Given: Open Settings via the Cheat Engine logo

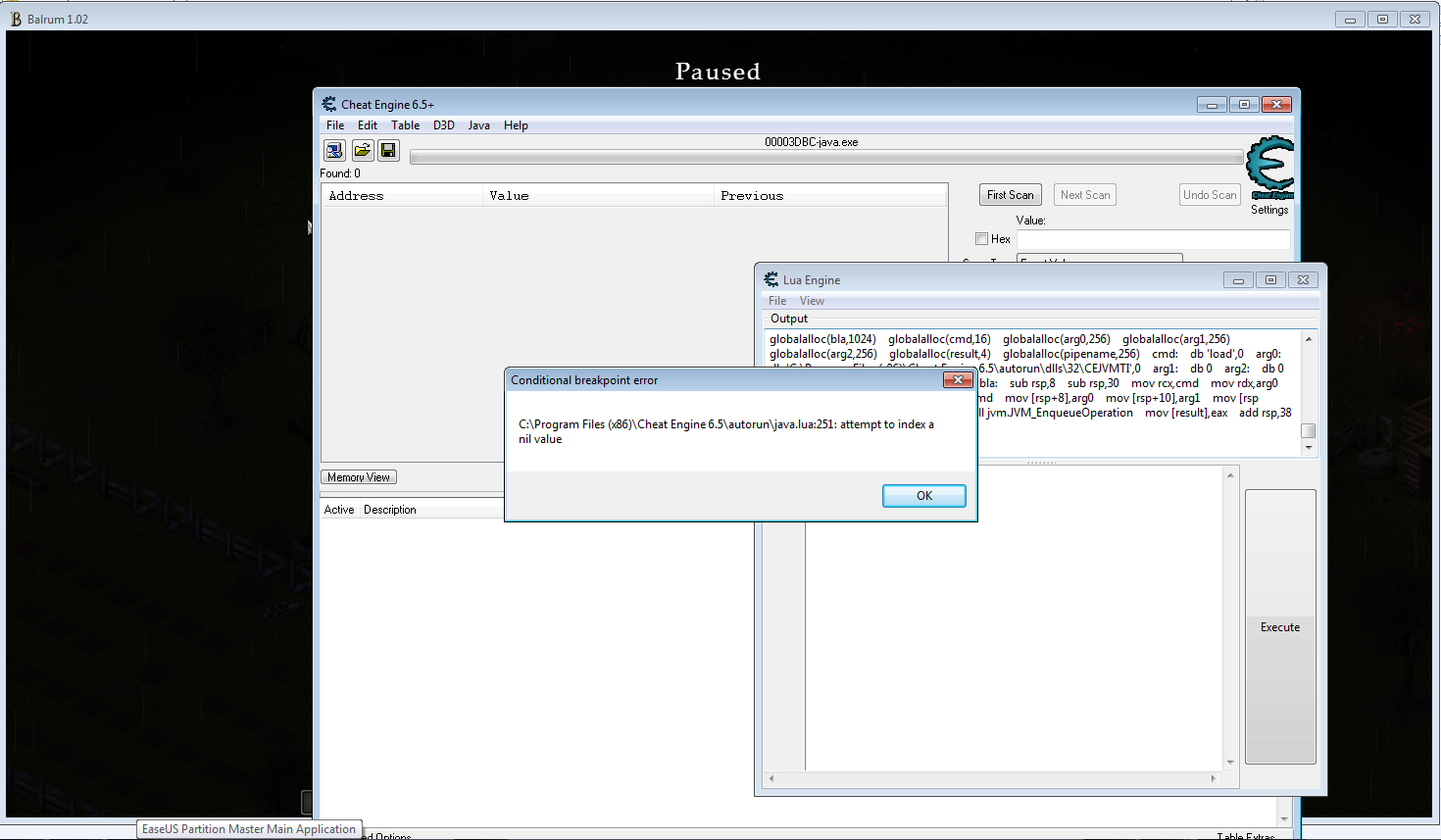Looking at the screenshot, I should pos(1269,169).
